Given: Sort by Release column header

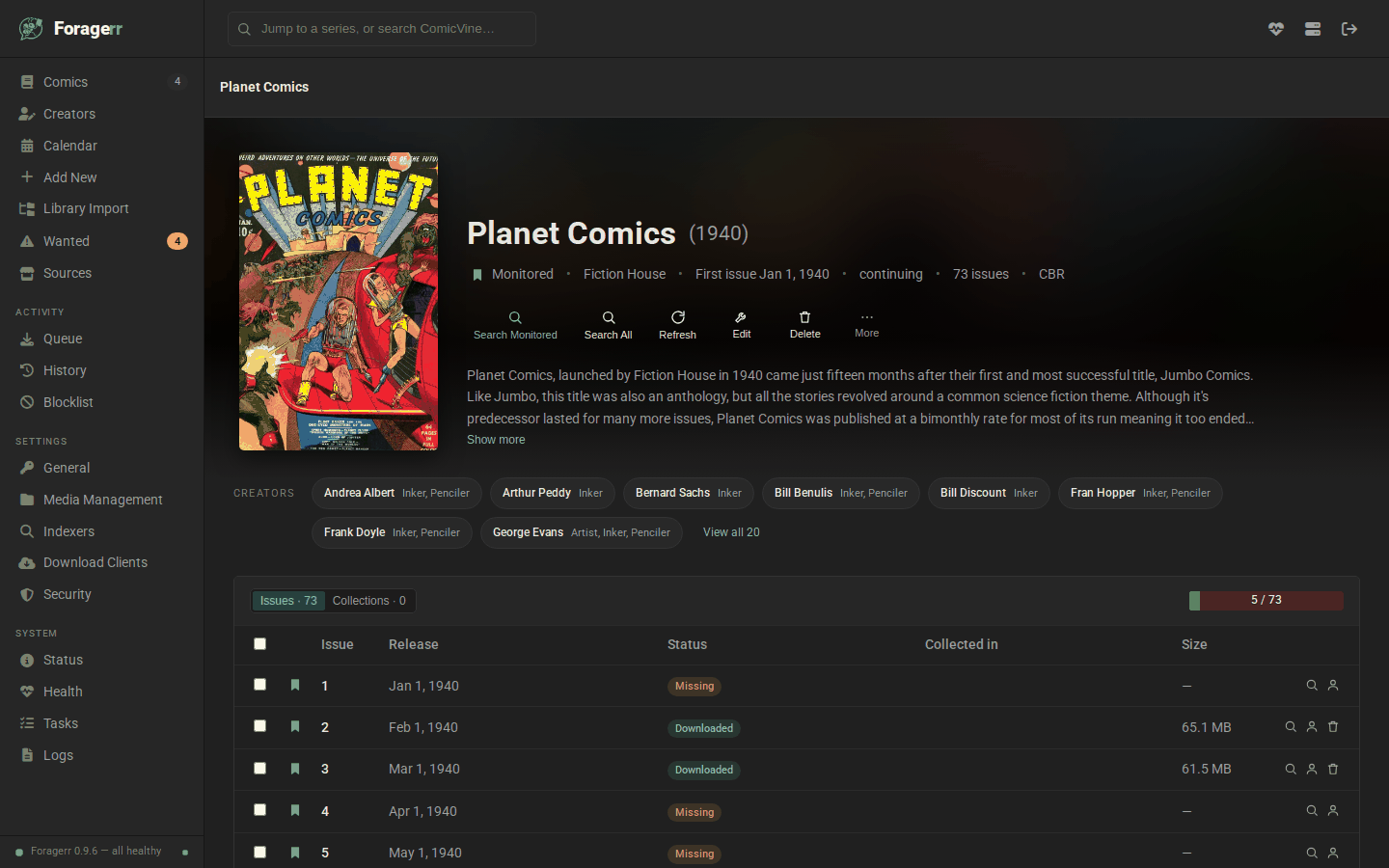Looking at the screenshot, I should (x=414, y=644).
